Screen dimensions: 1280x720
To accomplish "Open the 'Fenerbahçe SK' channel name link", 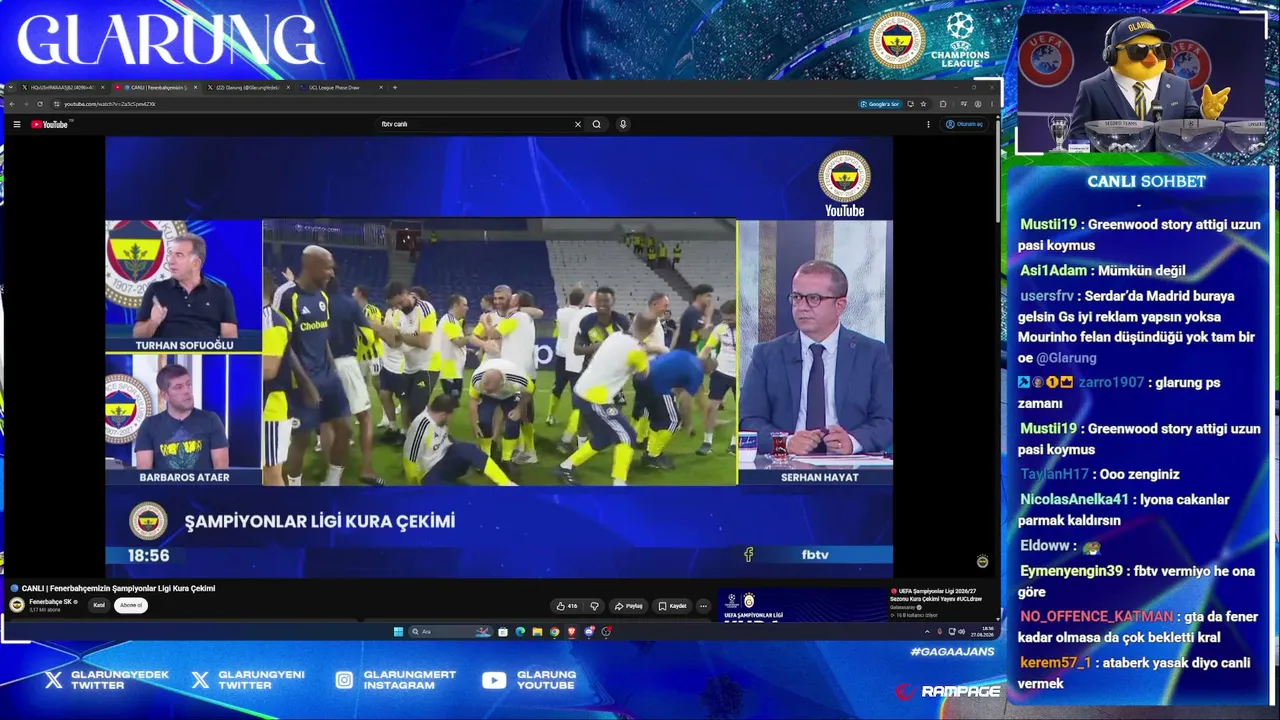I will tap(50, 602).
